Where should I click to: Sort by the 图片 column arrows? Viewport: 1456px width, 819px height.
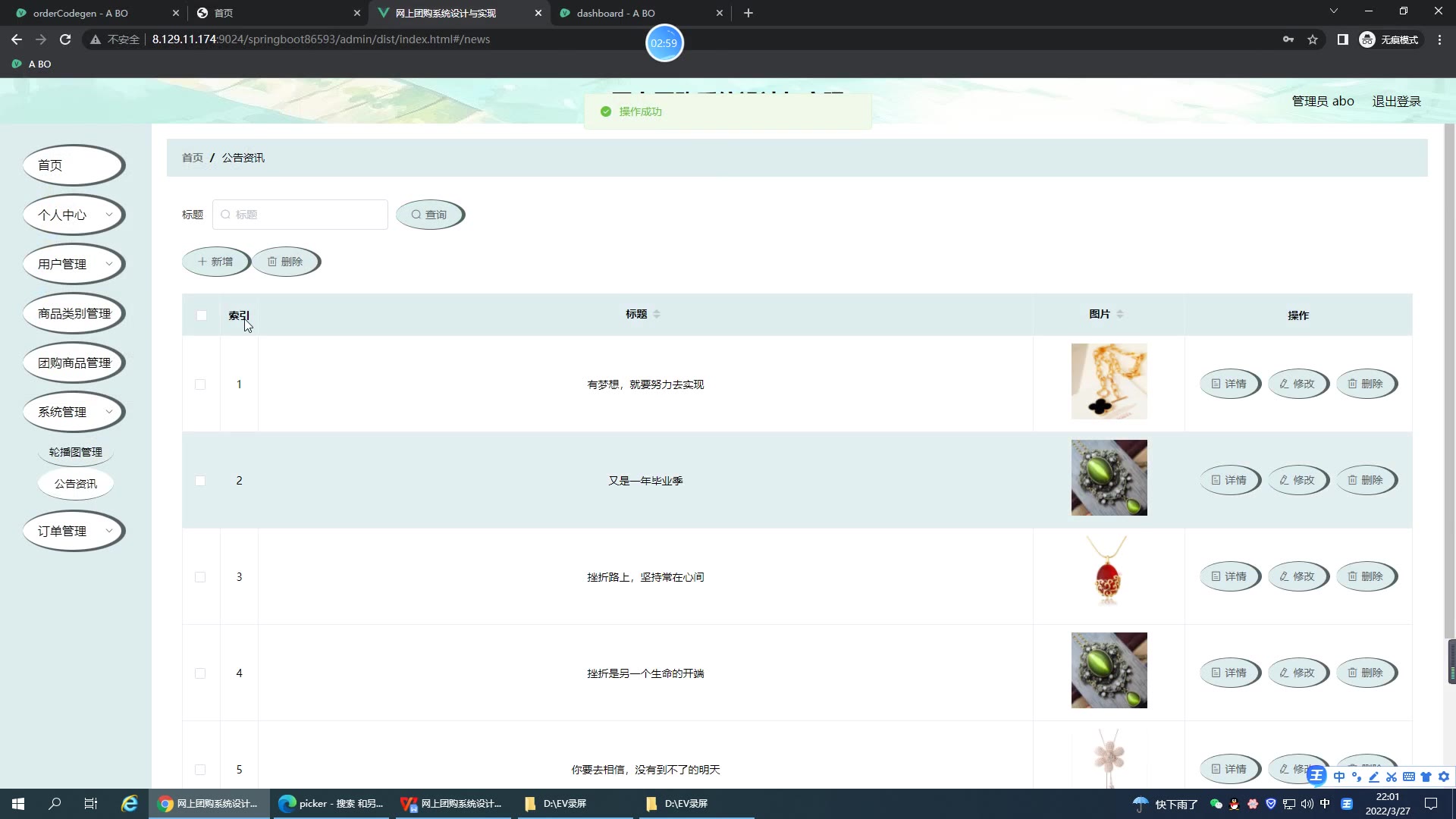pyautogui.click(x=1120, y=314)
